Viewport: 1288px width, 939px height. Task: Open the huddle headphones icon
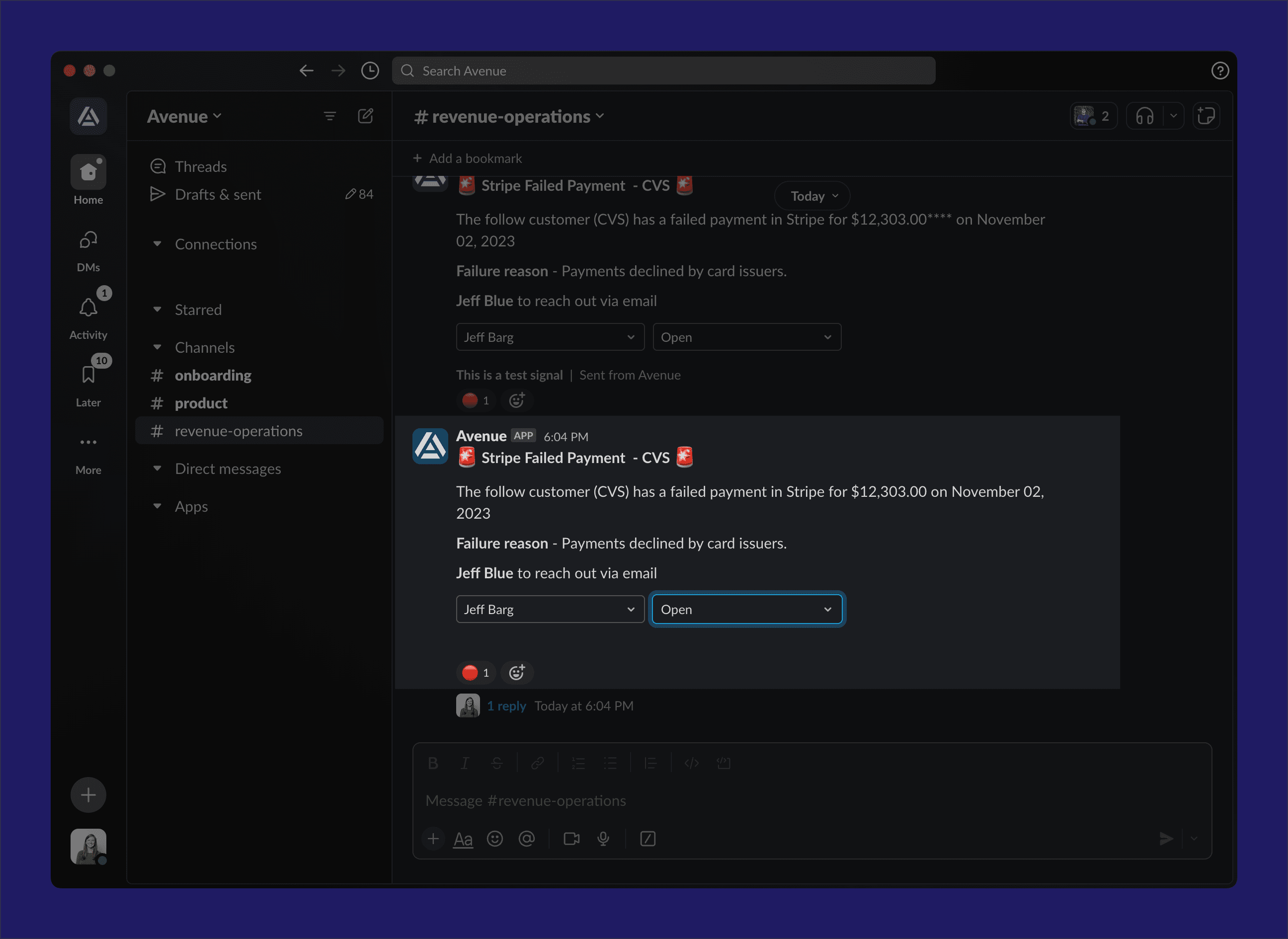[1144, 117]
